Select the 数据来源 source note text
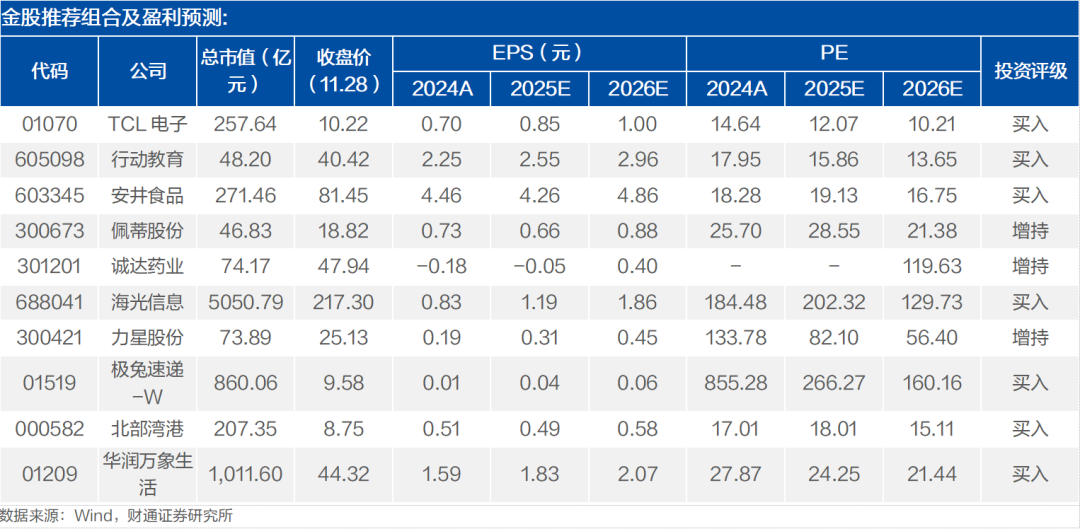 121,515
